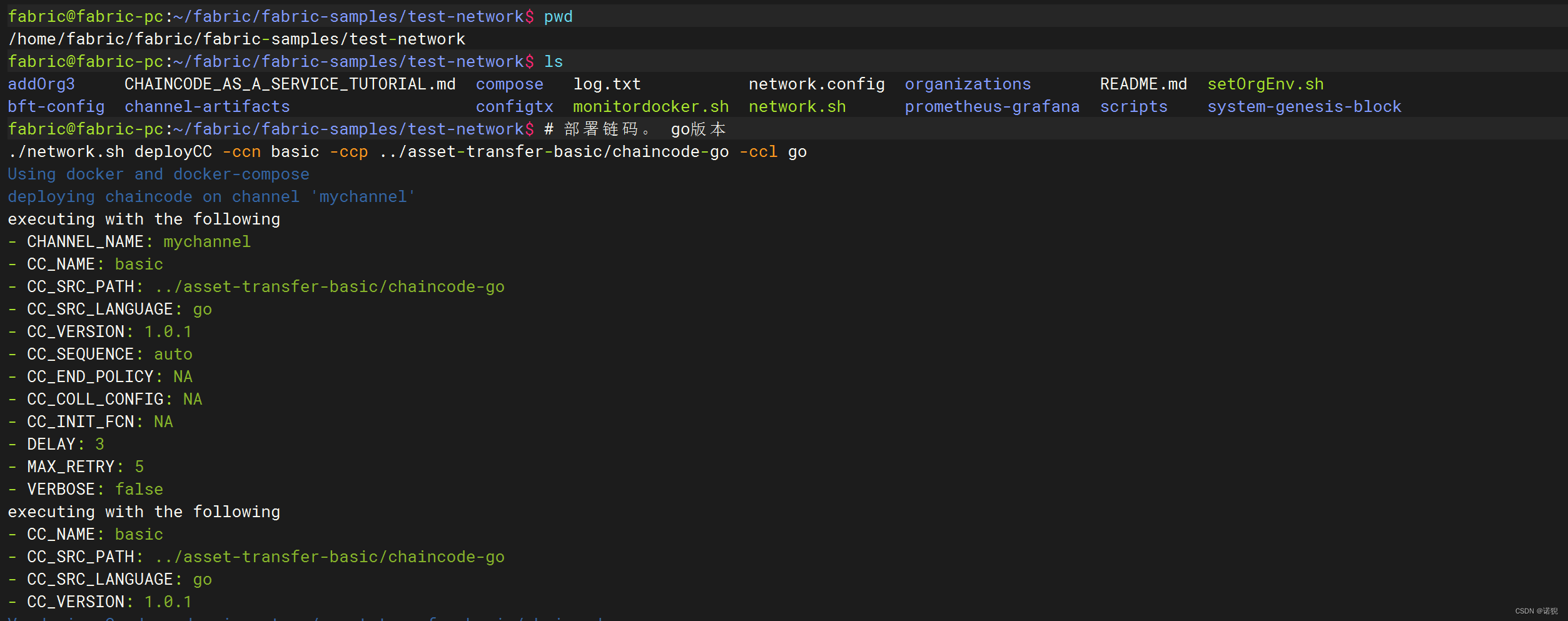Screen dimensions: 1568x621
Task: Click "deploying chaincode on channel 'mychannel'" line
Action: [x=212, y=197]
